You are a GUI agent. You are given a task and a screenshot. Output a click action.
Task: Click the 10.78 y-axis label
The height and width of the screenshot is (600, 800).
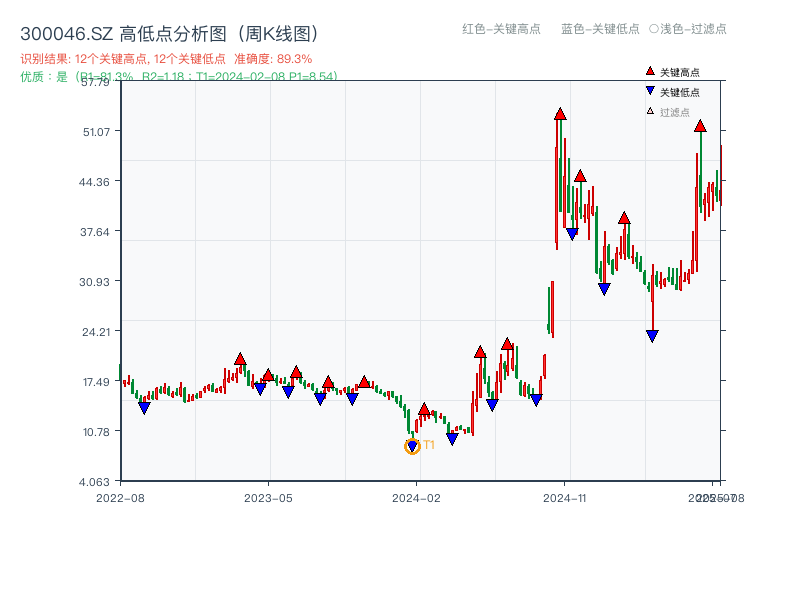pos(96,432)
